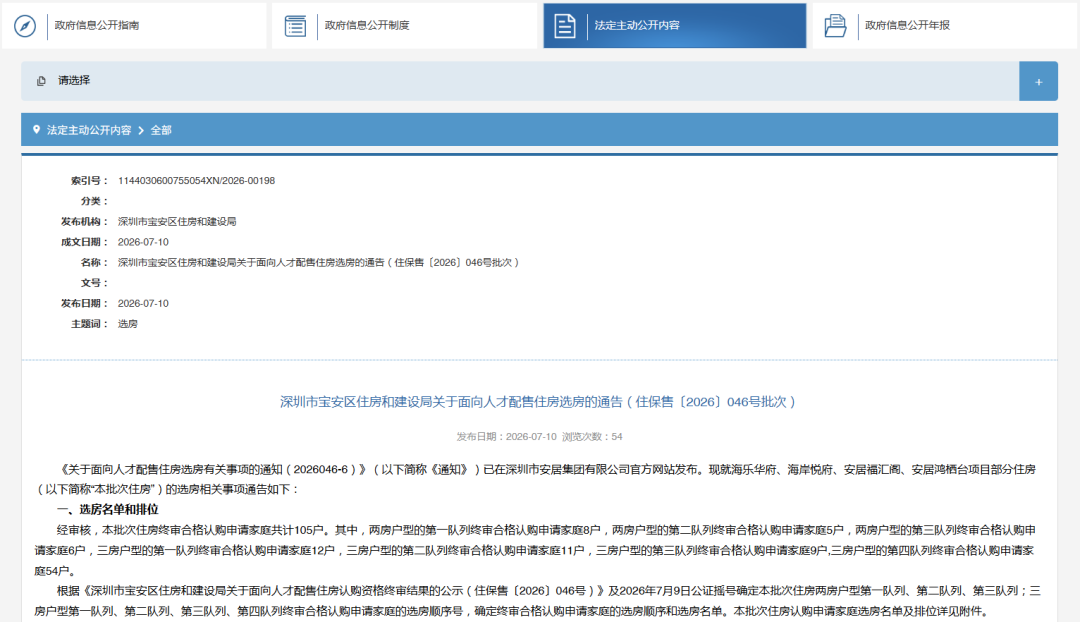This screenshot has width=1080, height=622.
Task: Click the compass icon for 政府信息公开指南
Action: (25, 25)
